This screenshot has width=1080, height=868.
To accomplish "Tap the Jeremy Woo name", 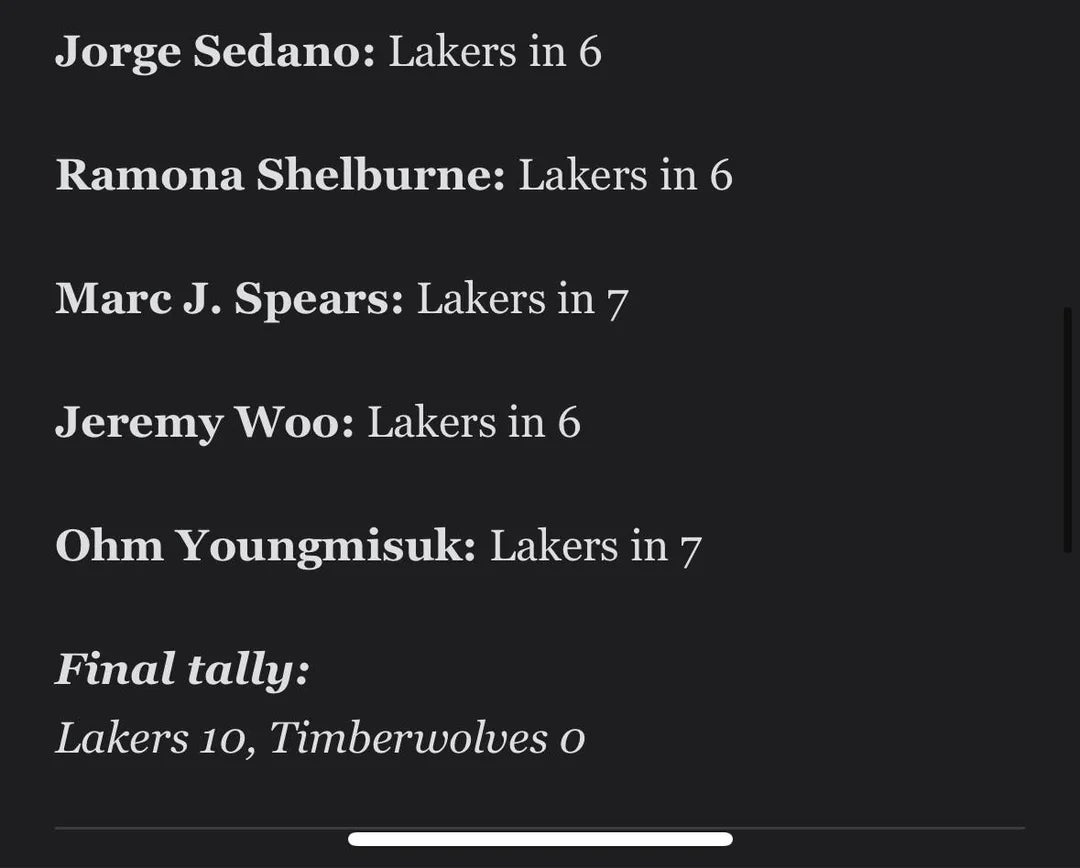I will [204, 423].
